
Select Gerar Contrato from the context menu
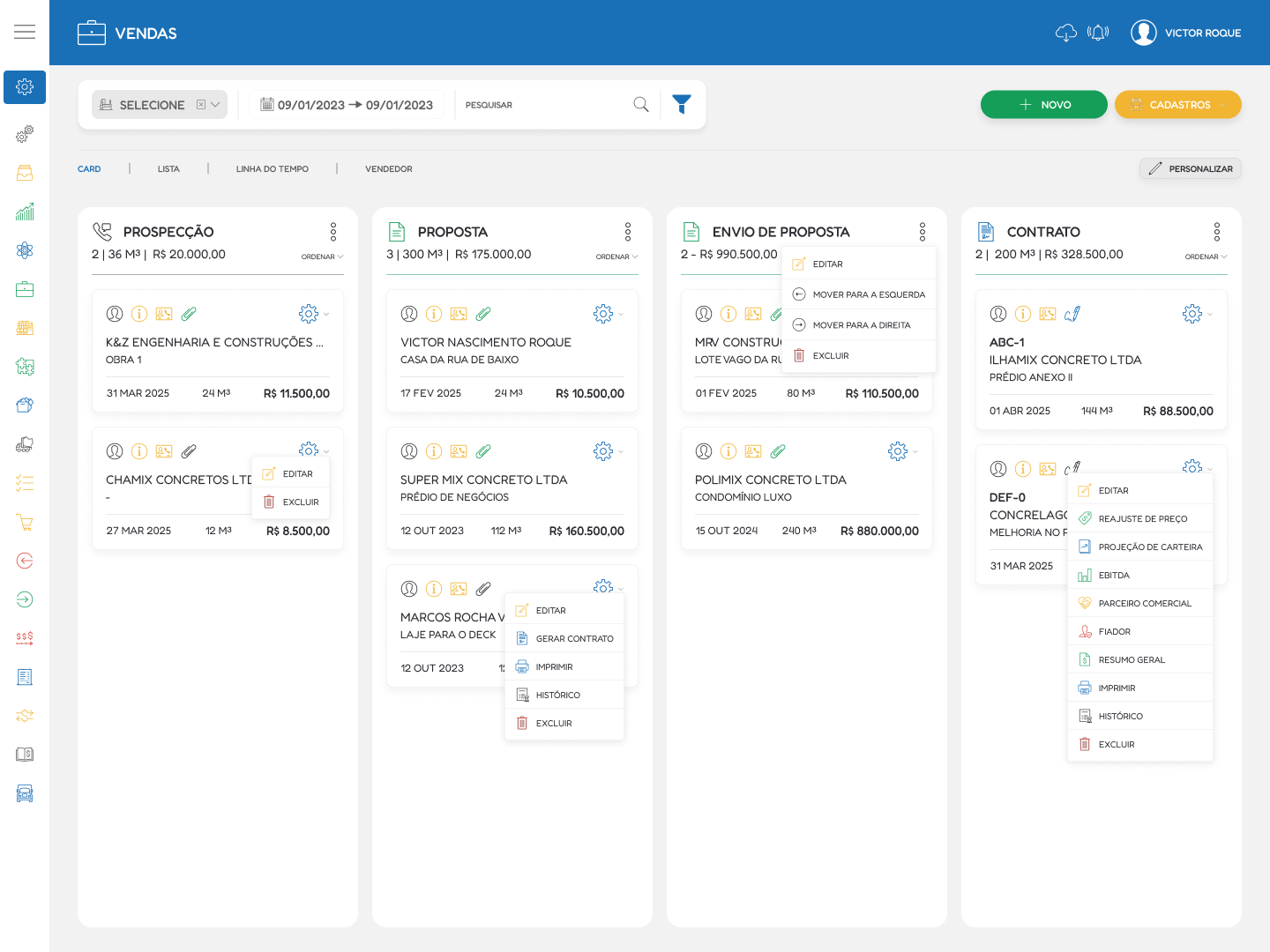coord(574,639)
